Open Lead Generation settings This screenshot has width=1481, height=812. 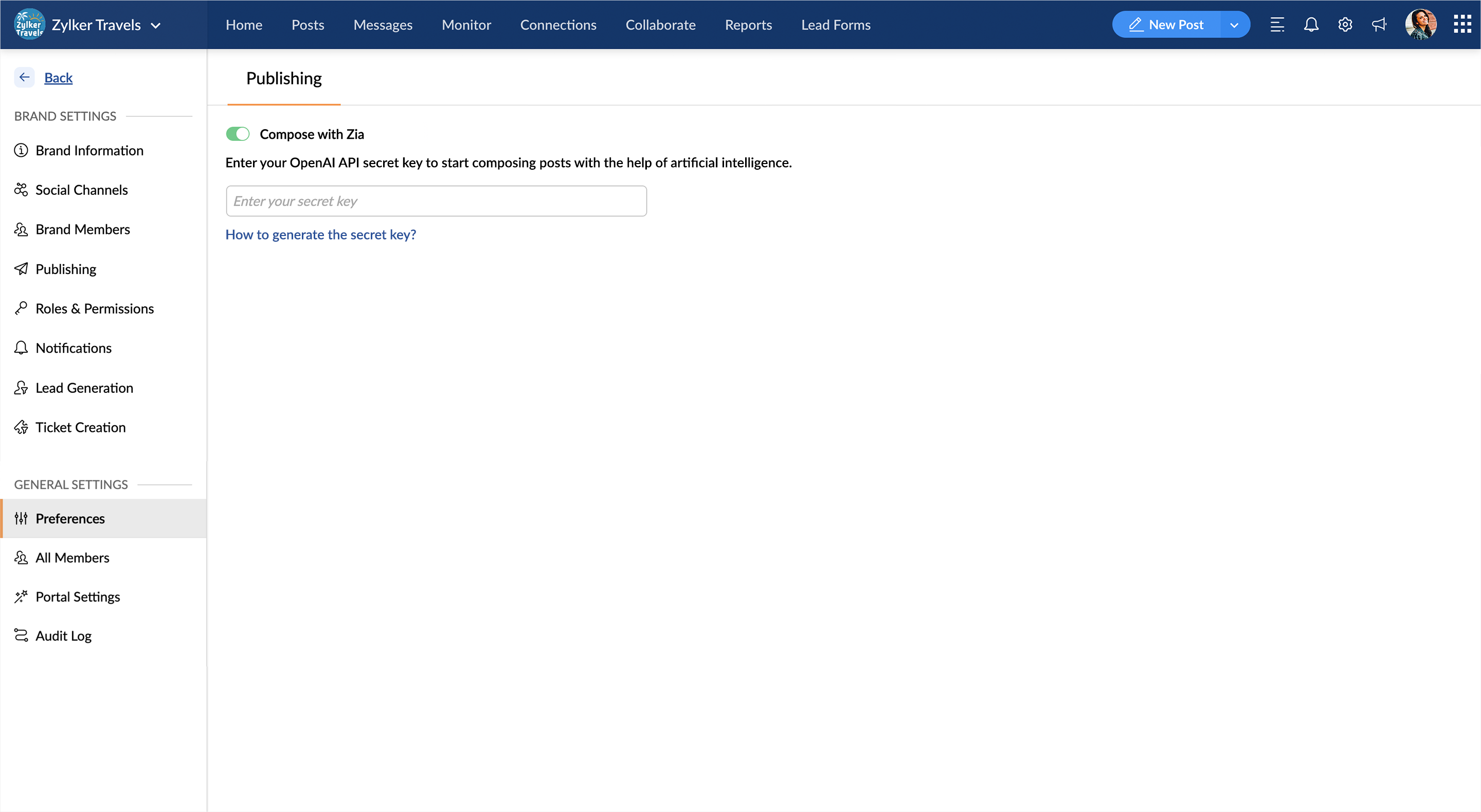(84, 388)
